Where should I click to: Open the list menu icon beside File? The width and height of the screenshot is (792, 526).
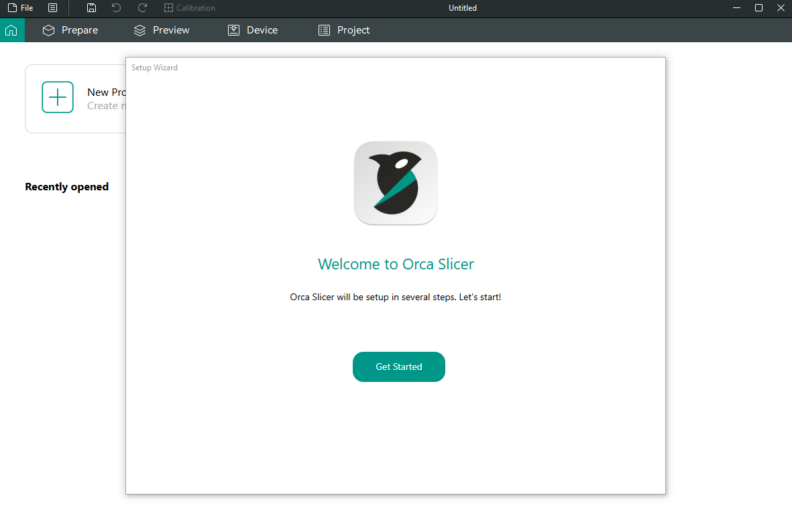tap(53, 8)
